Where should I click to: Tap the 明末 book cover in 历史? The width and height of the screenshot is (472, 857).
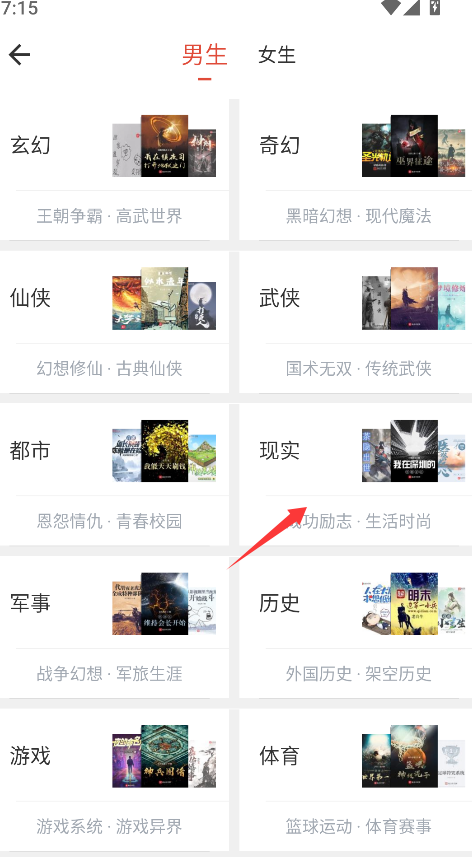click(x=414, y=603)
